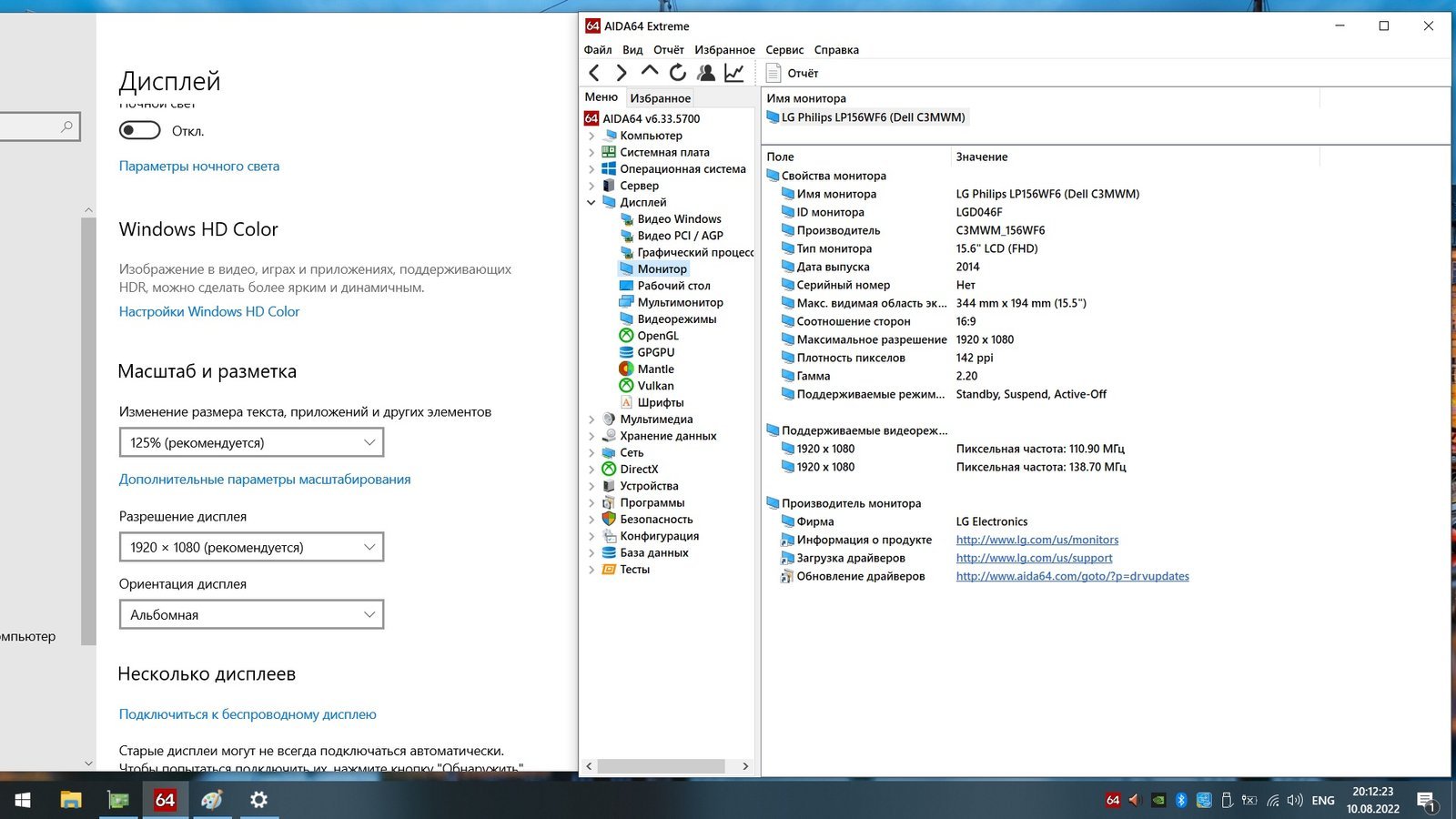The image size is (1456, 819).
Task: Click the Отчёт report toolbar button
Action: pyautogui.click(x=793, y=73)
